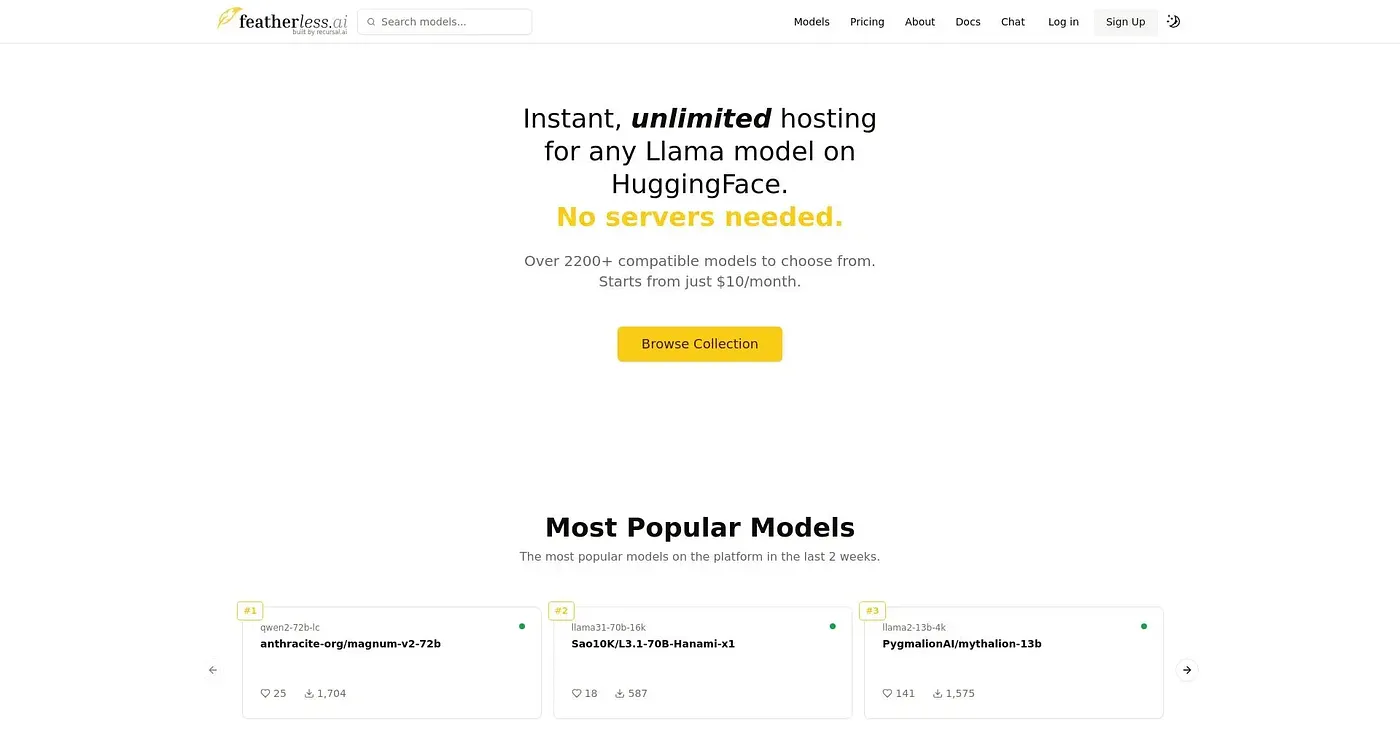This screenshot has height=729, width=1400.
Task: Click the #3 rank badge
Action: [872, 610]
